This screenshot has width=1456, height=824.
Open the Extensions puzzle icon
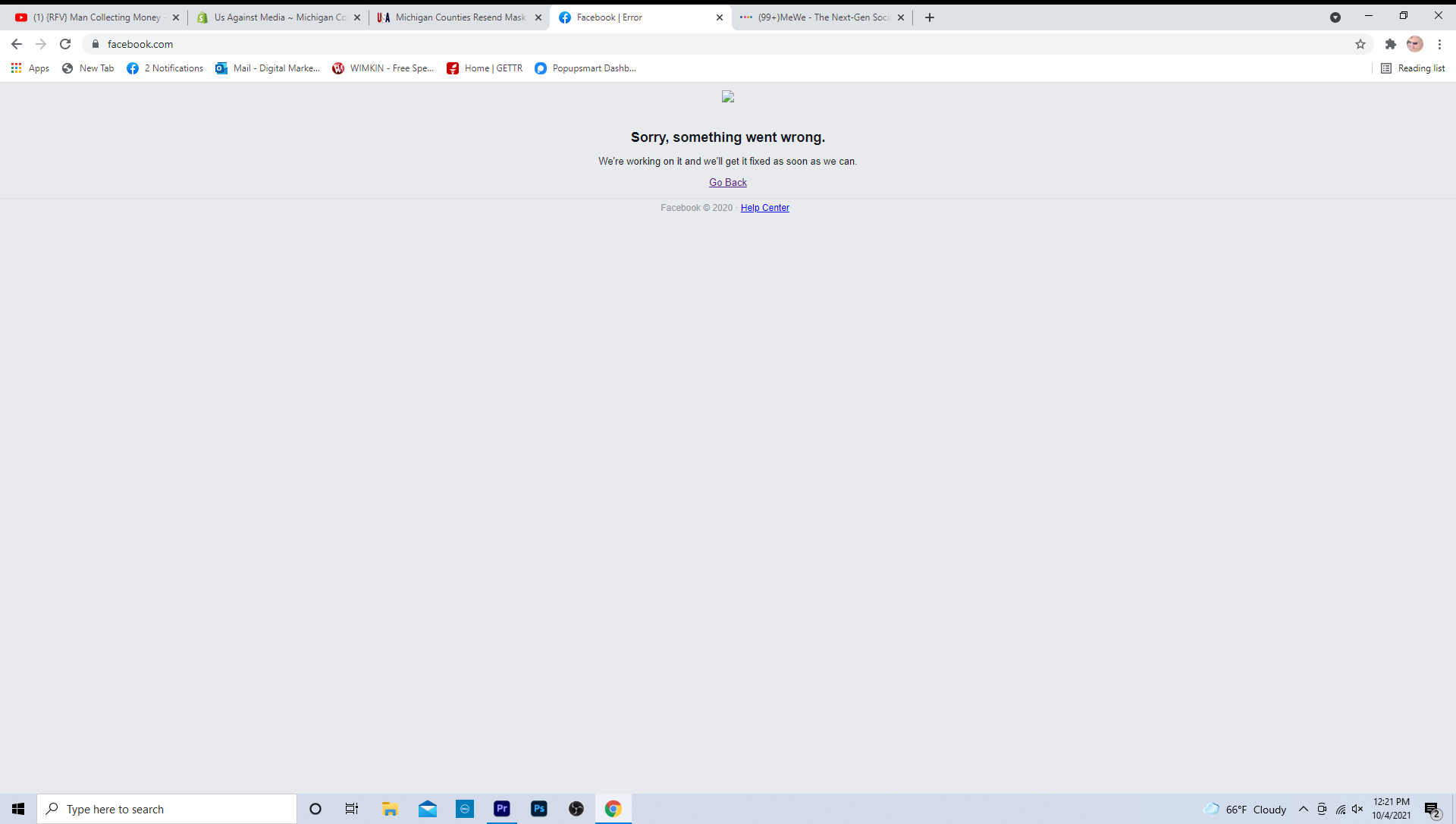point(1390,44)
